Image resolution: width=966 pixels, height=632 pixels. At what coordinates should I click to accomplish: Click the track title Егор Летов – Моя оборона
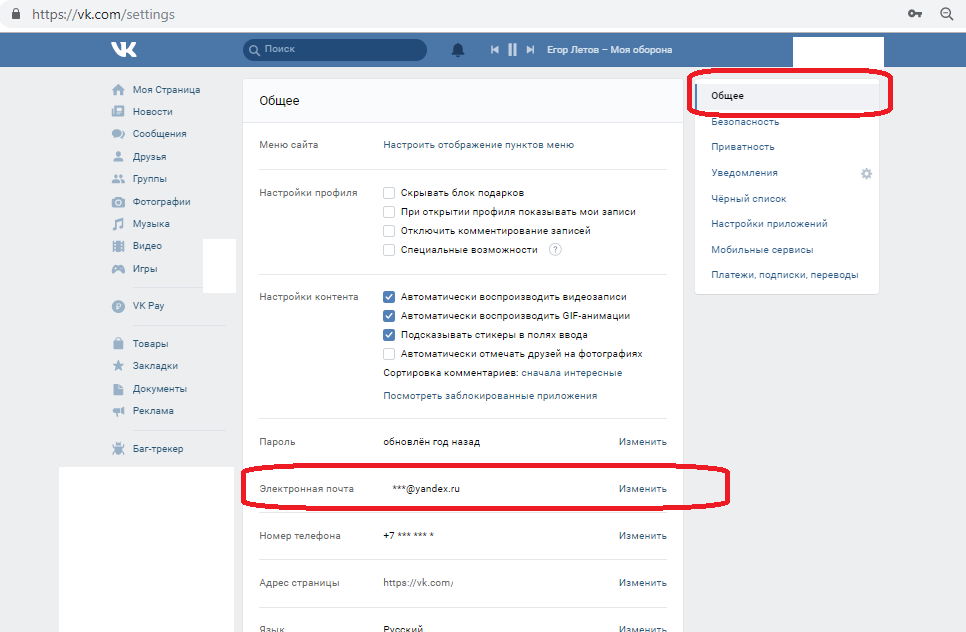point(609,50)
